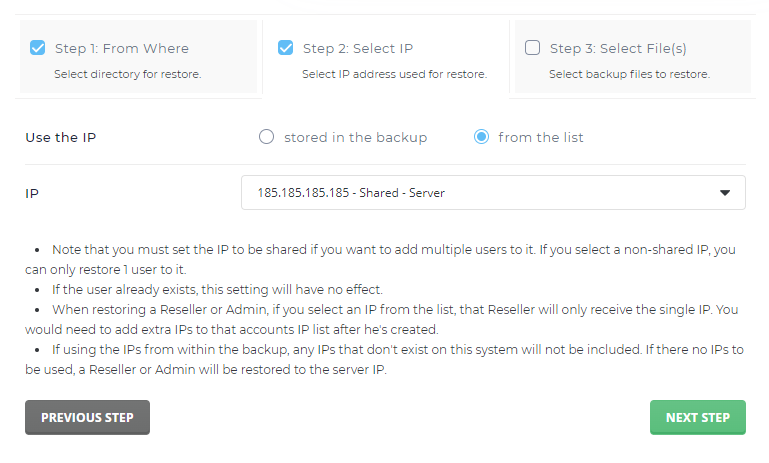Select the "stored in the backup" radio button
This screenshot has width=769, height=463.
[x=266, y=137]
